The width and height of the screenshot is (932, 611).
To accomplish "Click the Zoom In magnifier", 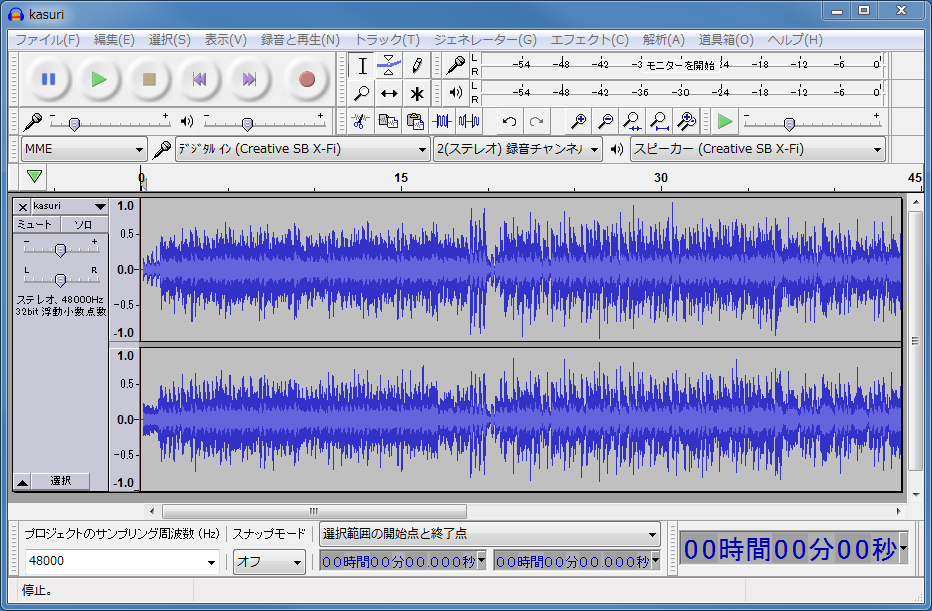I will tap(578, 122).
